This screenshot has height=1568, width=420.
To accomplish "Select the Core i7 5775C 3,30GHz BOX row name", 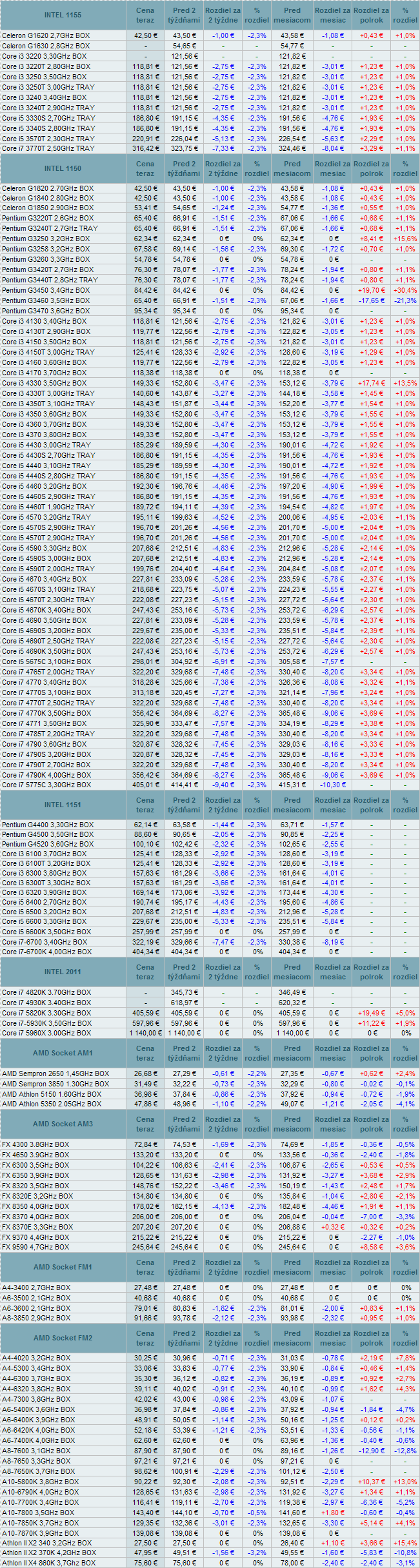I will click(x=46, y=785).
